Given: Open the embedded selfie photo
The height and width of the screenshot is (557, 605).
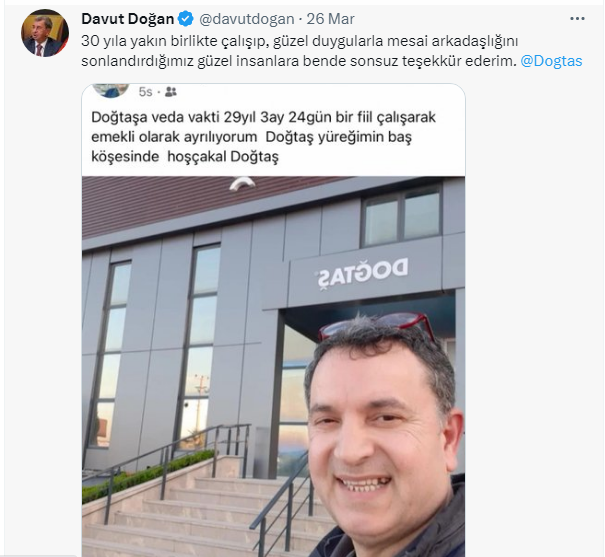Looking at the screenshot, I should 273,366.
